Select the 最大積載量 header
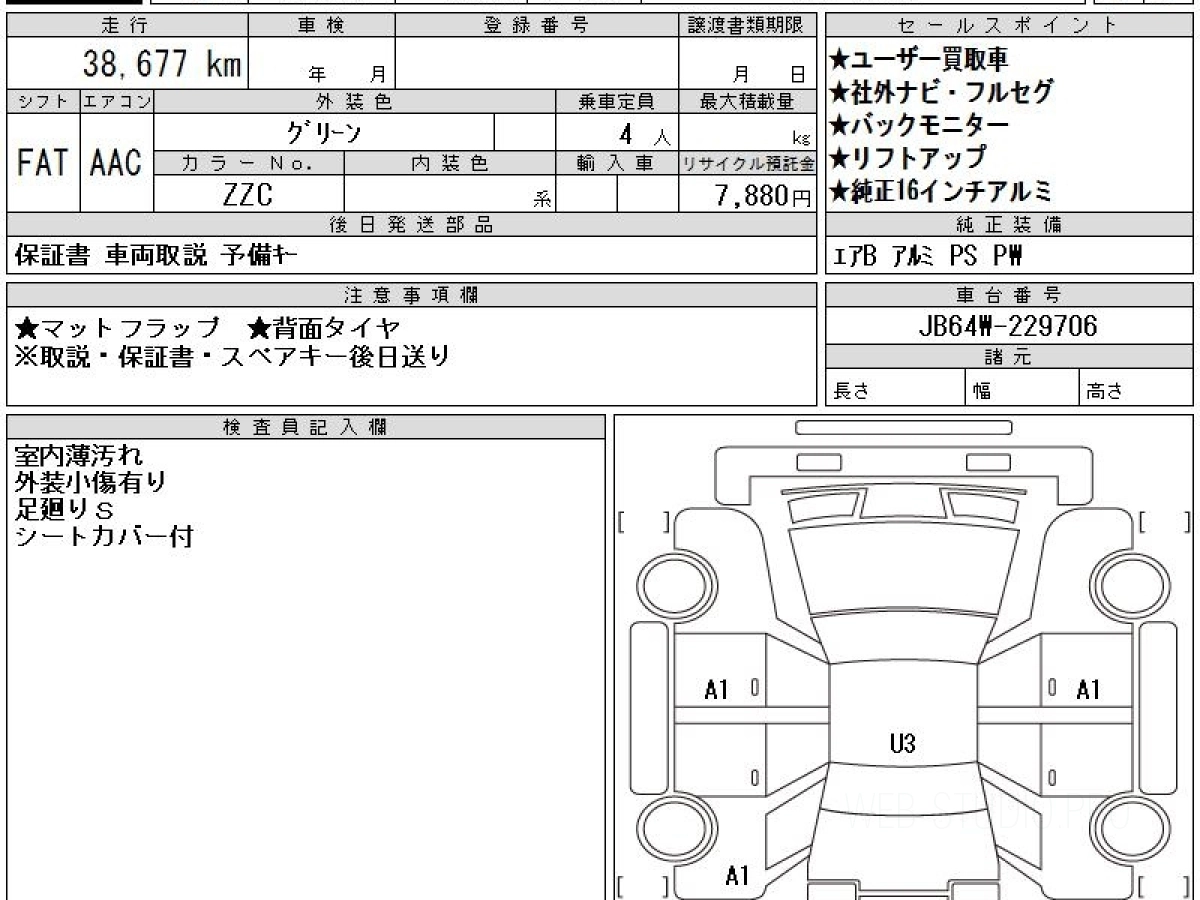Image resolution: width=1200 pixels, height=900 pixels. click(747, 101)
